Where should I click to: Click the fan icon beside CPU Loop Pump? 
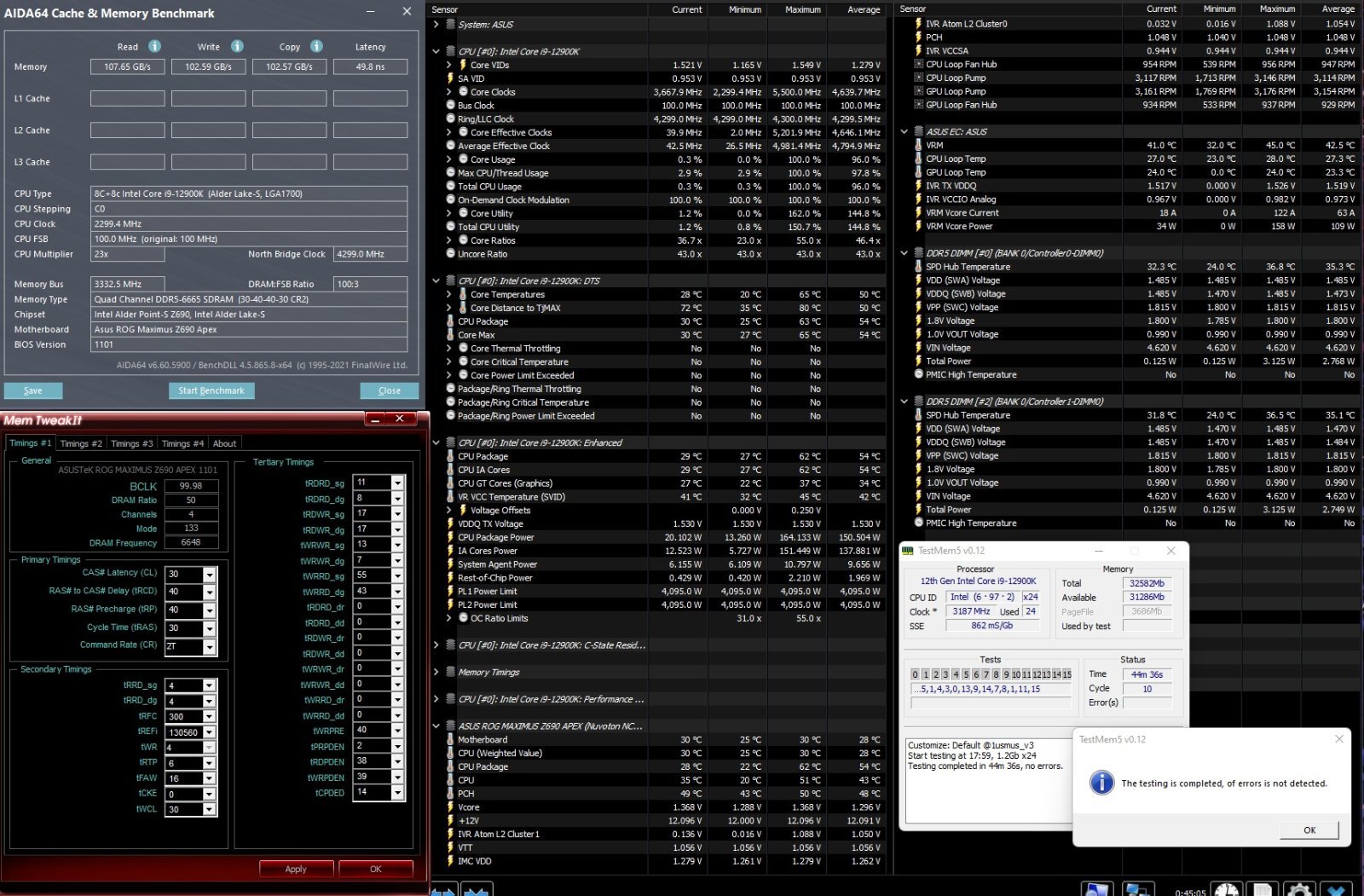(918, 78)
